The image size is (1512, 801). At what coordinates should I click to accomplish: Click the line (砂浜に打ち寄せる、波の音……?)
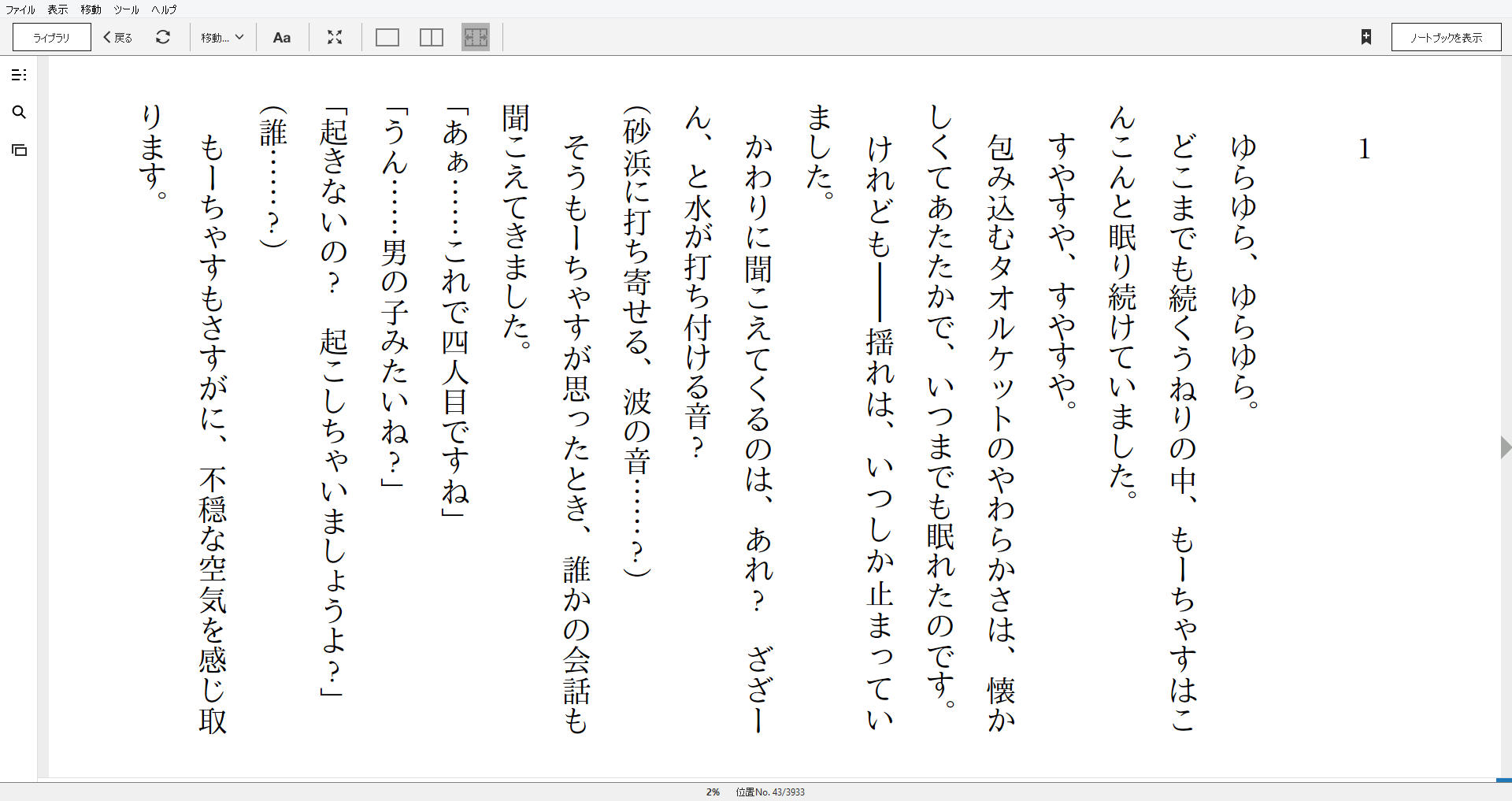pyautogui.click(x=637, y=341)
